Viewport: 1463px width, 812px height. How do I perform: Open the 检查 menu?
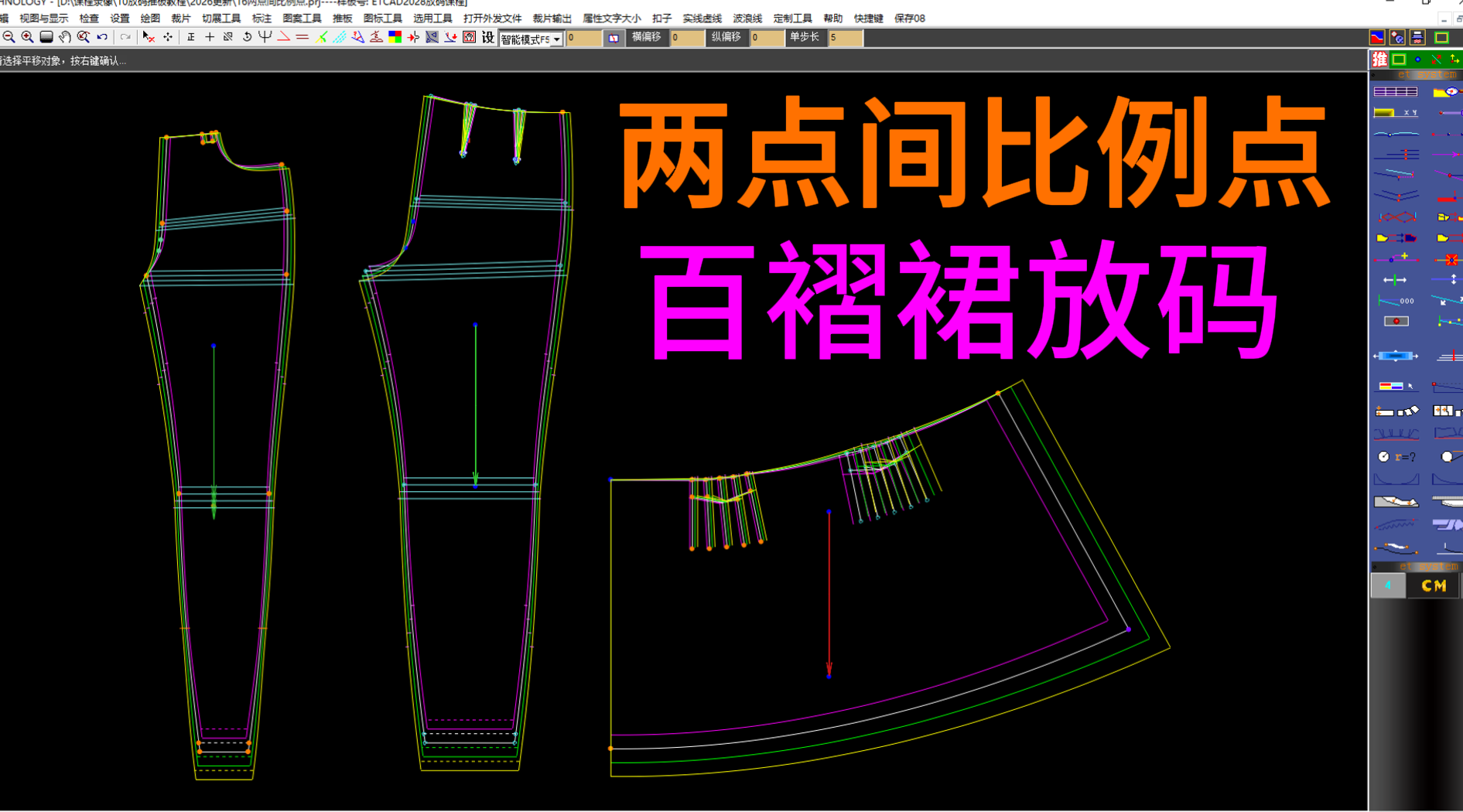[x=89, y=18]
